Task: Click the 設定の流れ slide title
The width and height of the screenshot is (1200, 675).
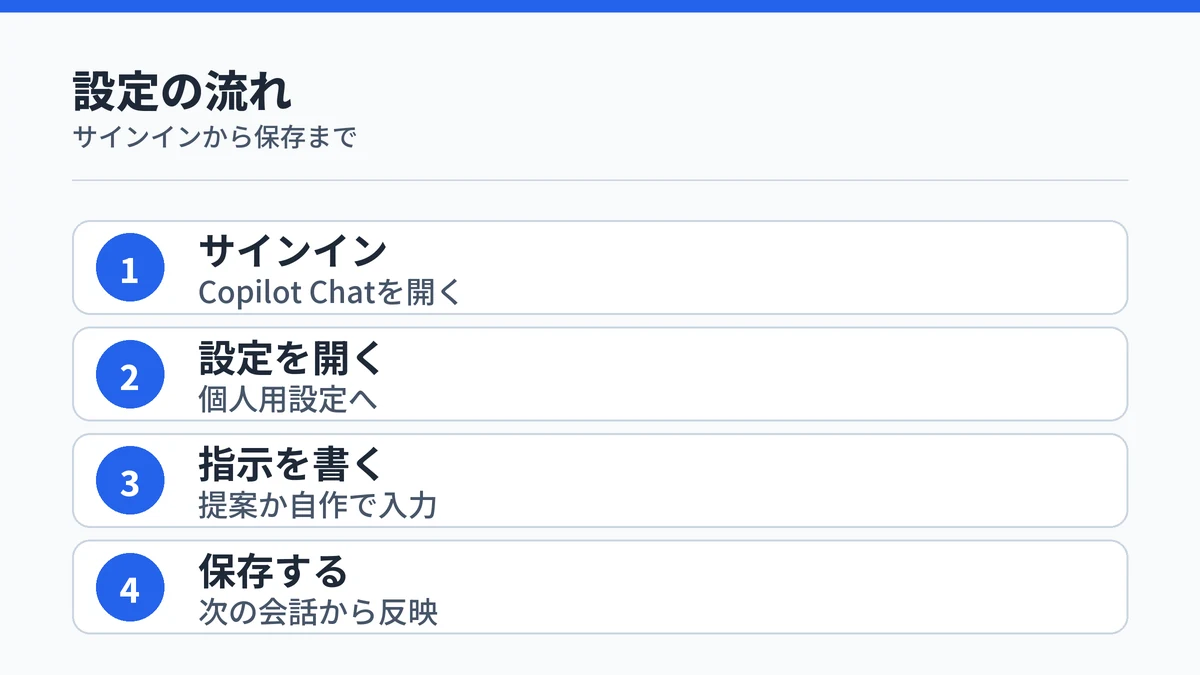Action: pyautogui.click(x=183, y=92)
